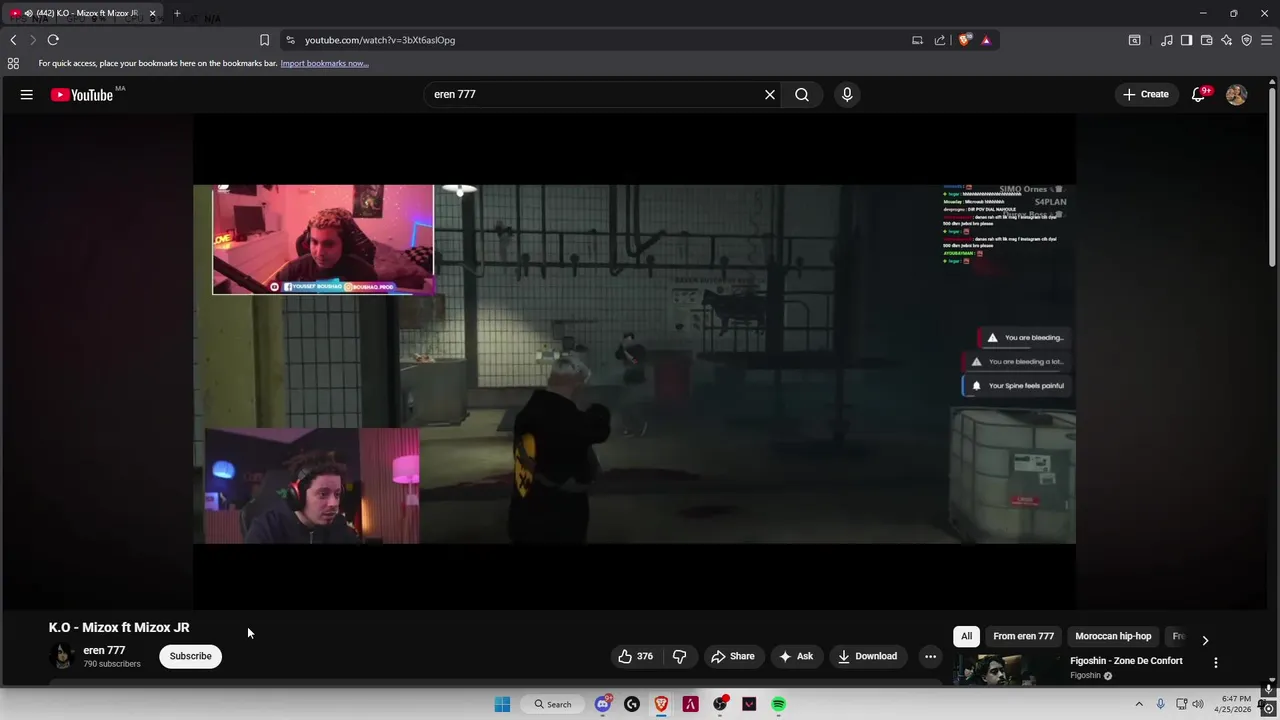Subscribe to eren 777
This screenshot has height=720, width=1280.
pos(190,656)
